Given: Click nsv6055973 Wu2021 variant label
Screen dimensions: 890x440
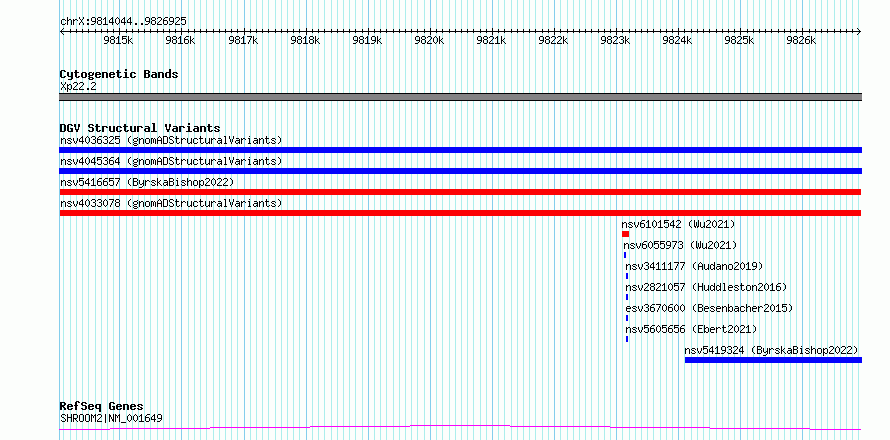Looking at the screenshot, I should (x=680, y=245).
